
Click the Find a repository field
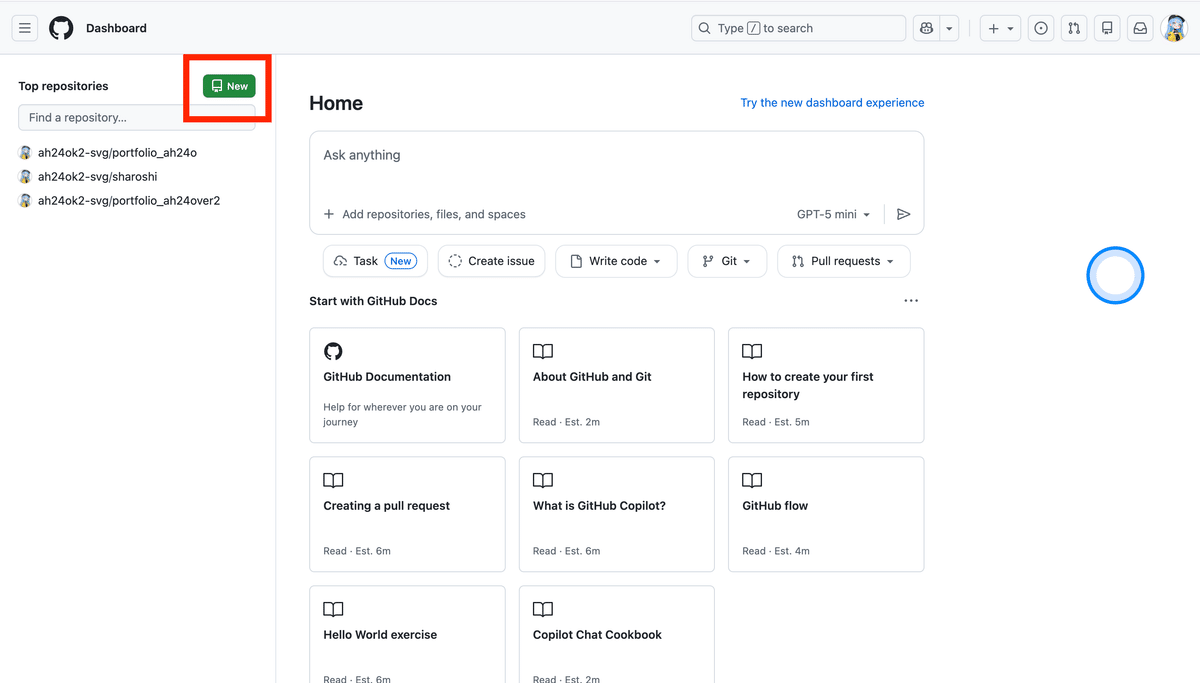click(x=137, y=117)
